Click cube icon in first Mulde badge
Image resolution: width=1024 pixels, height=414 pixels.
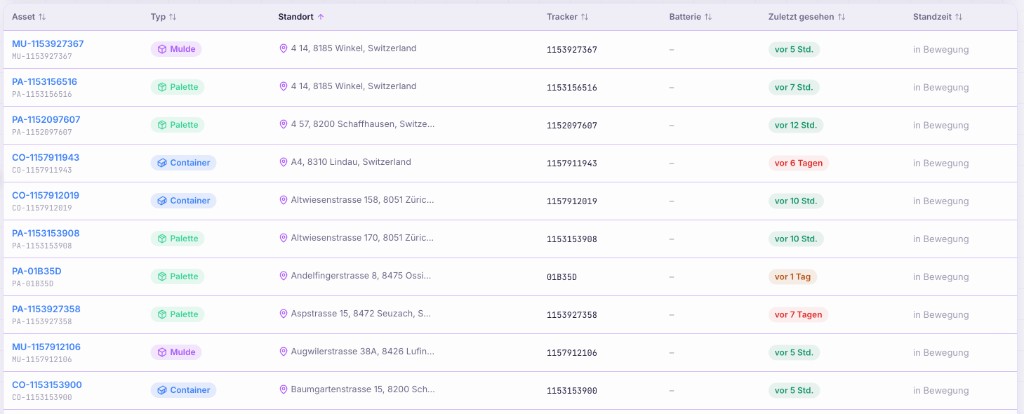tap(162, 49)
